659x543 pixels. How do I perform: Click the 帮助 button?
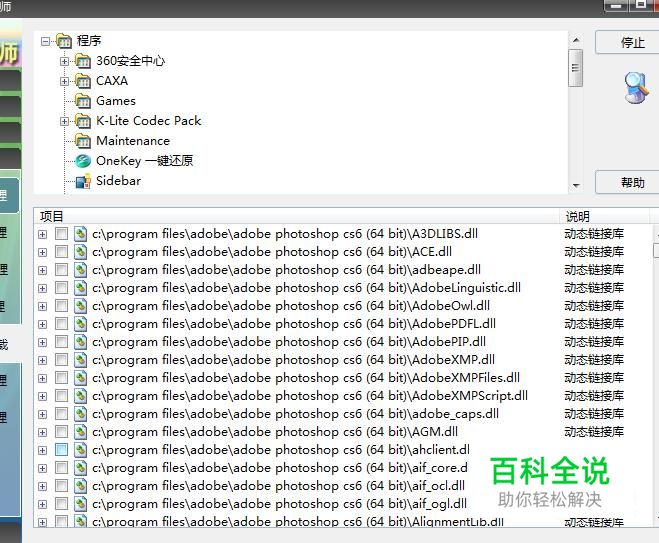coord(627,182)
